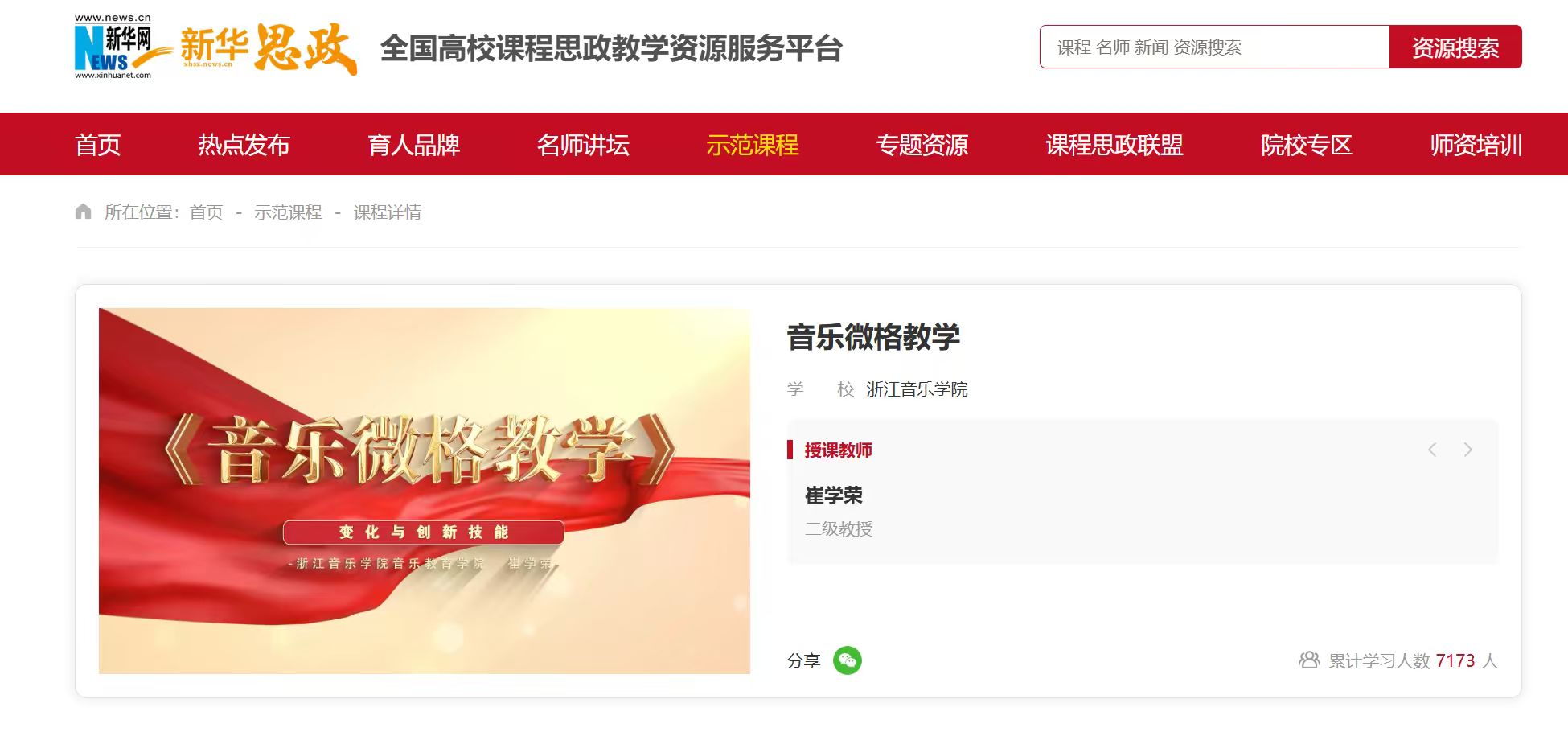Click the WeChat share icon
Viewport: 1568px width, 736px height.
click(847, 660)
